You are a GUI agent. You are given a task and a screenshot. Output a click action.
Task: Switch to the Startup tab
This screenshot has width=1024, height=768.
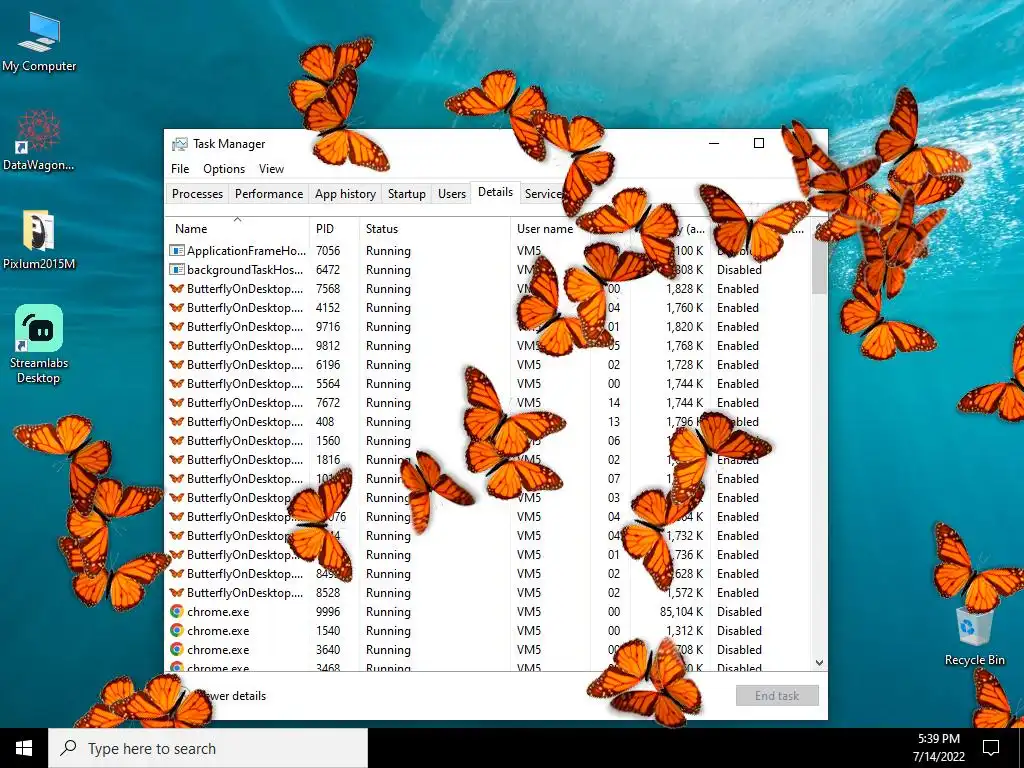click(406, 194)
